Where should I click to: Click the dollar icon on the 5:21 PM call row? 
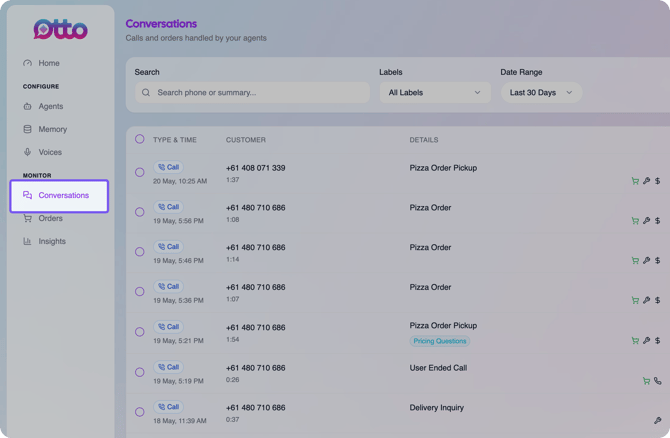(x=658, y=340)
